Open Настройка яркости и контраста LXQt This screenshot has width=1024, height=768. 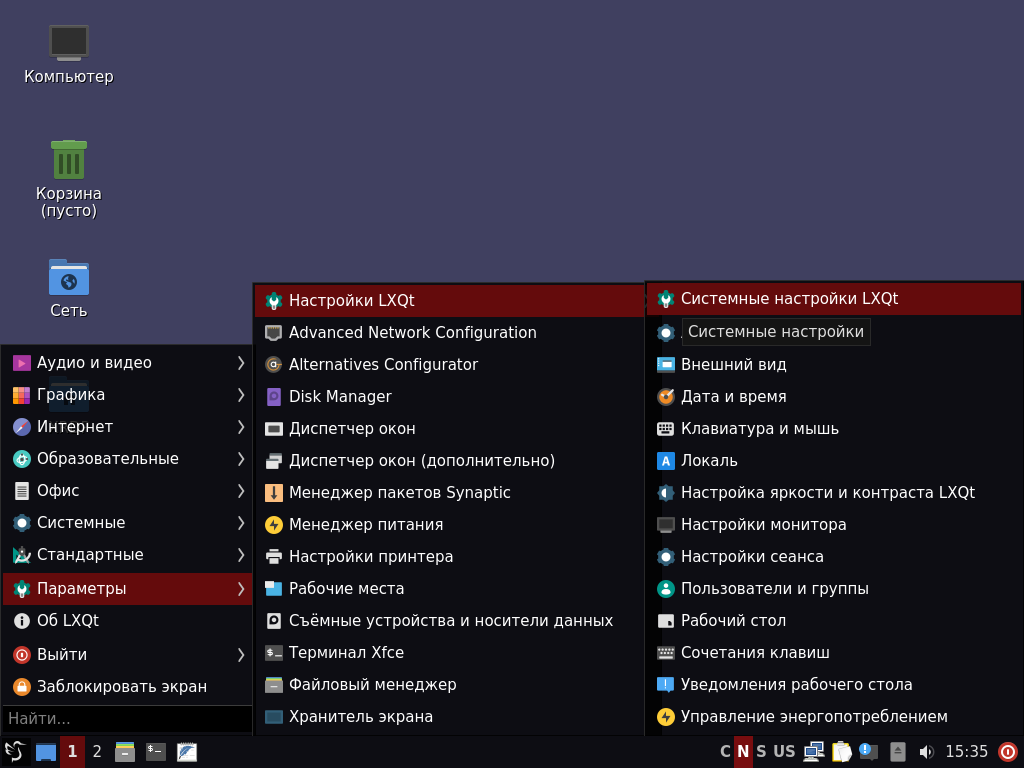pyautogui.click(x=833, y=492)
